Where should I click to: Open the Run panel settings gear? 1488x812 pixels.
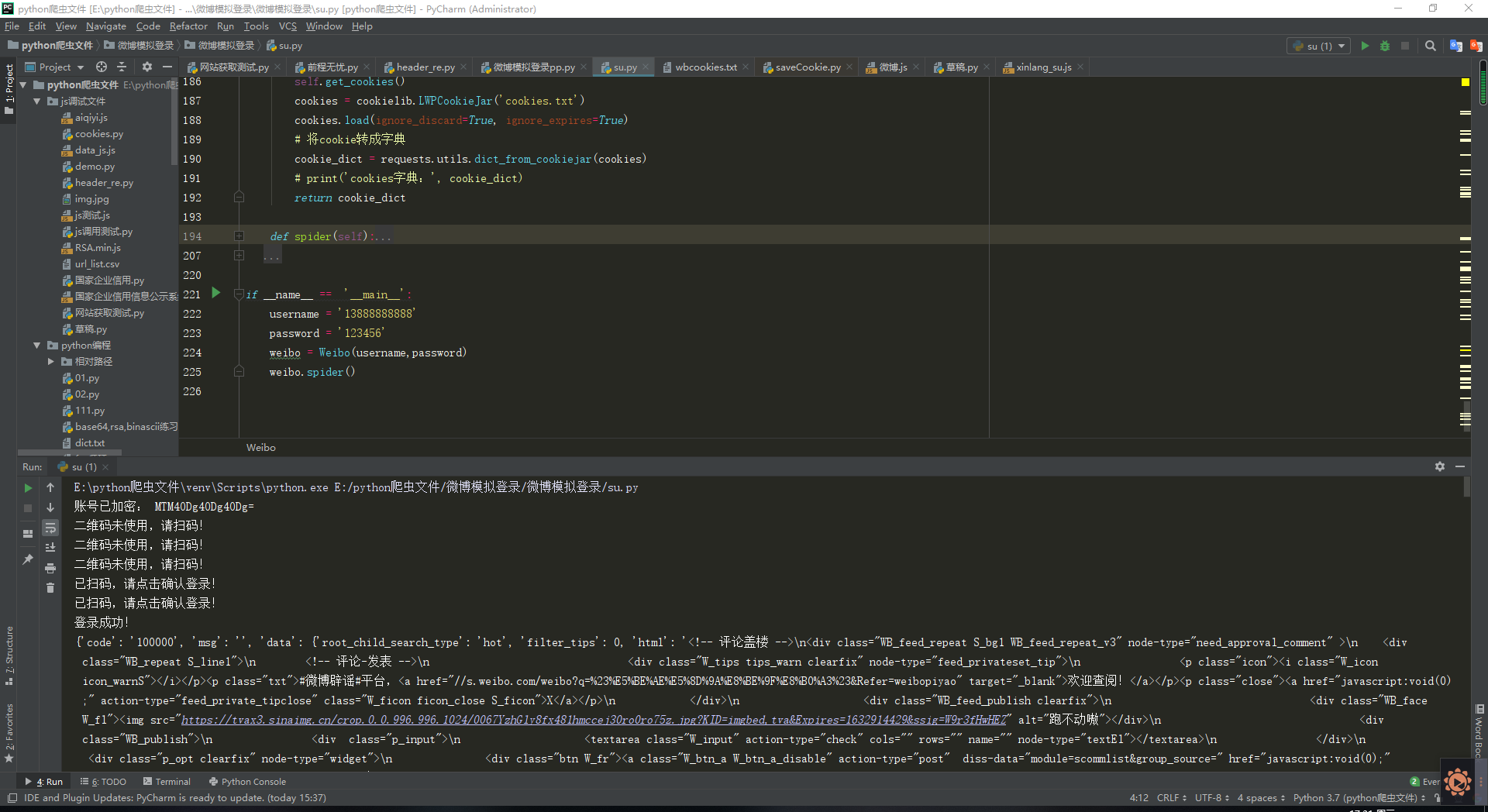coord(1440,466)
